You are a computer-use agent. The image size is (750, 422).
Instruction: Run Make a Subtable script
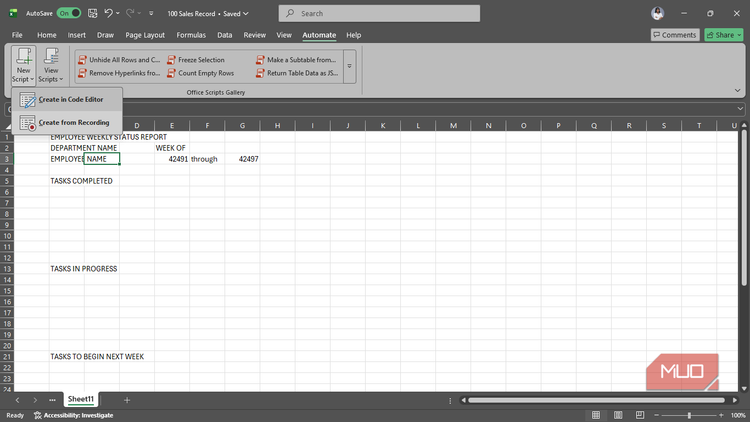[296, 60]
